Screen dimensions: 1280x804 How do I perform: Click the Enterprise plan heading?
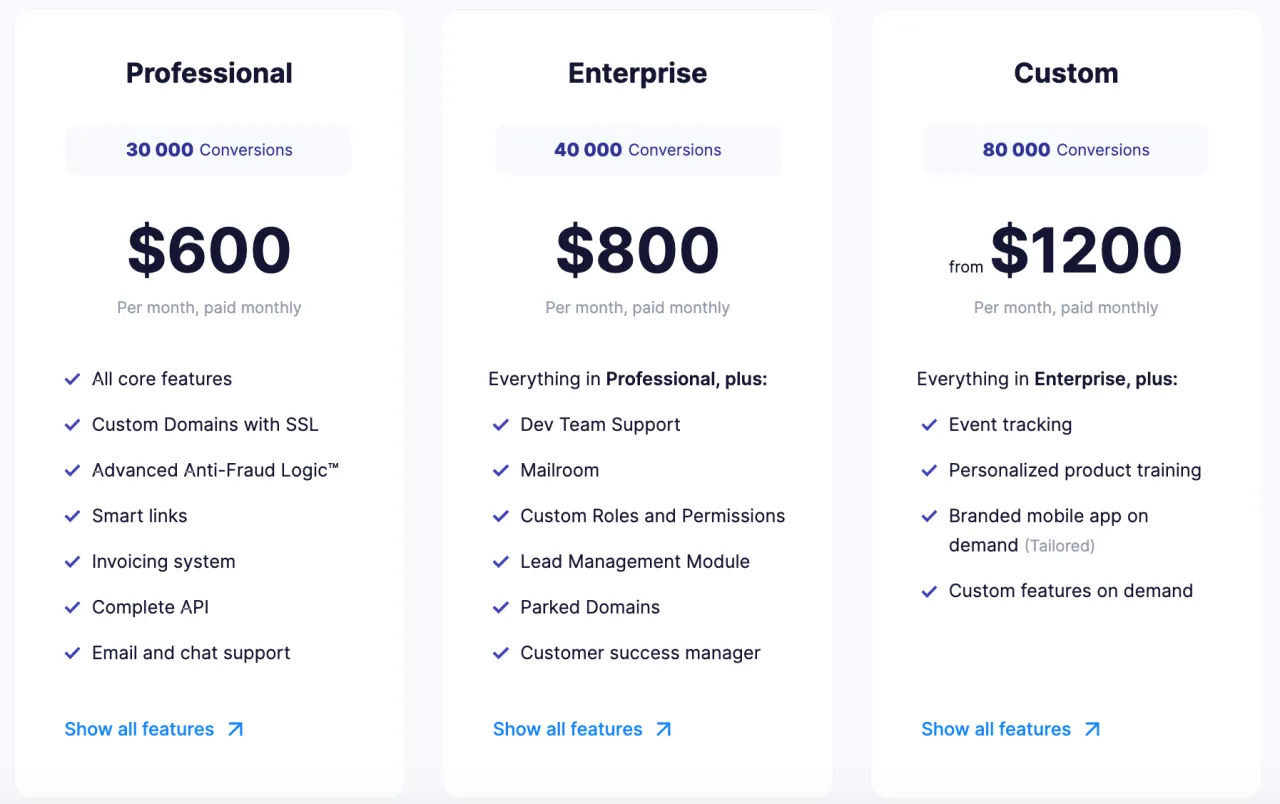coord(637,73)
